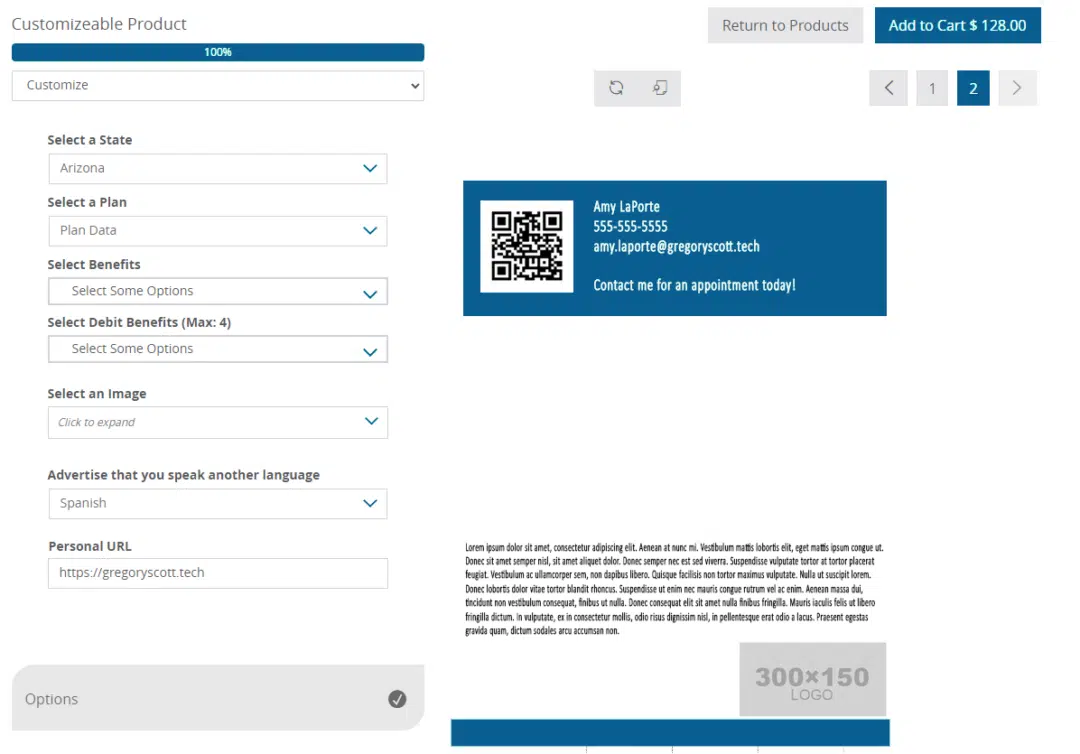Click the 100% progress bar
Viewport: 1080px width, 754px height.
(217, 52)
